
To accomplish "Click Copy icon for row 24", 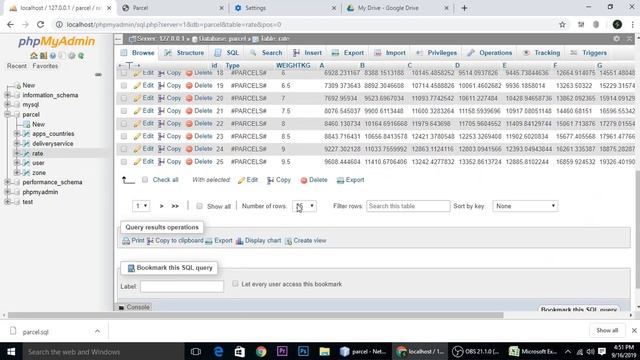I will [x=161, y=149].
